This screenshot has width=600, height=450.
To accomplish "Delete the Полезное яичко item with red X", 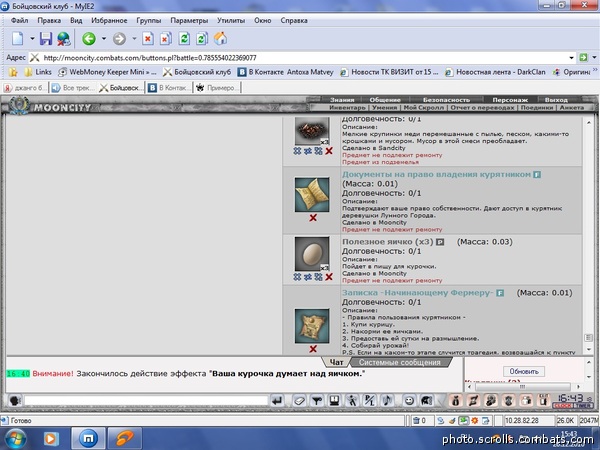I will click(329, 277).
